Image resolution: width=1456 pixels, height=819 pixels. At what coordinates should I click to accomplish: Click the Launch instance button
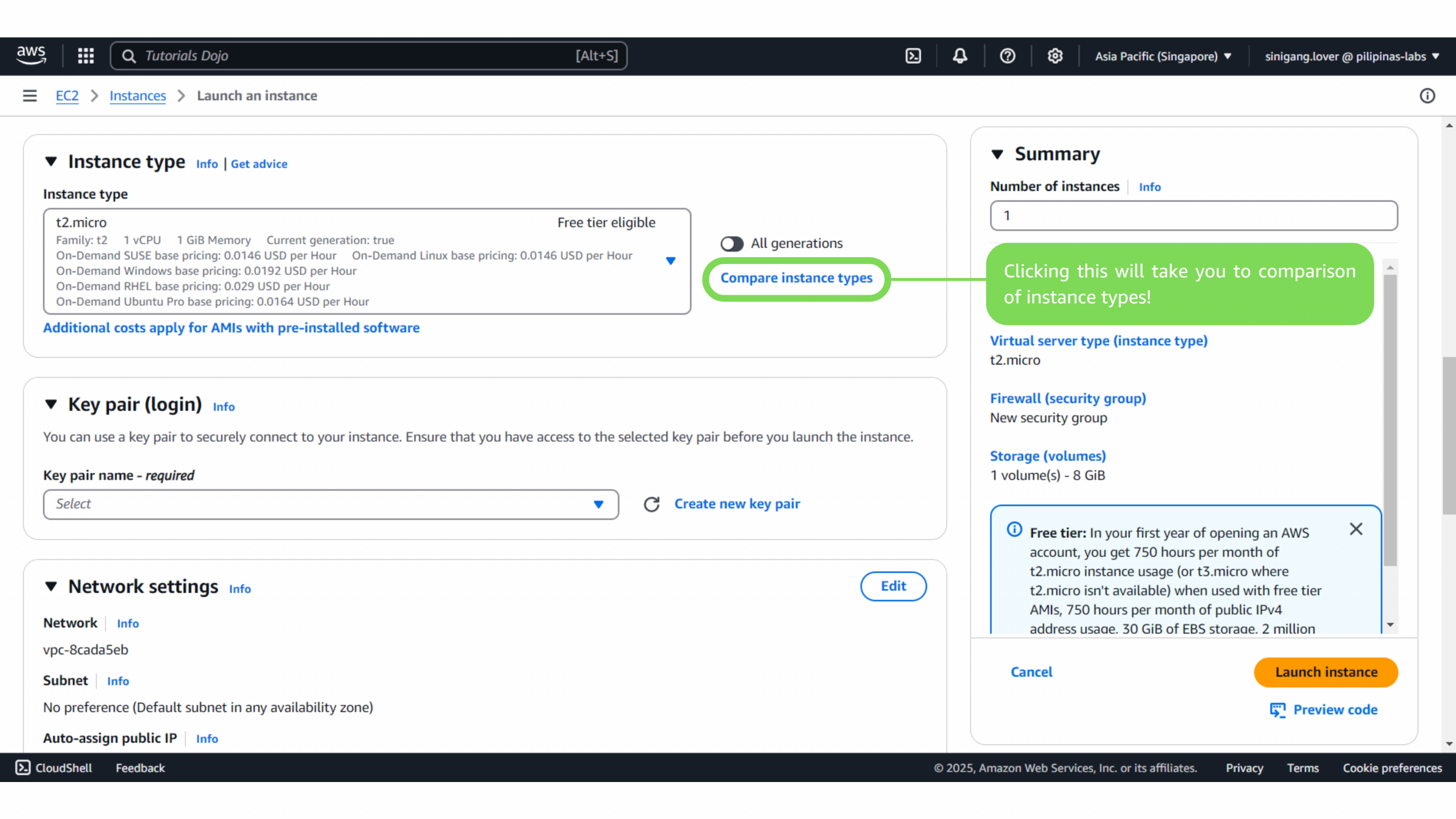(x=1326, y=672)
